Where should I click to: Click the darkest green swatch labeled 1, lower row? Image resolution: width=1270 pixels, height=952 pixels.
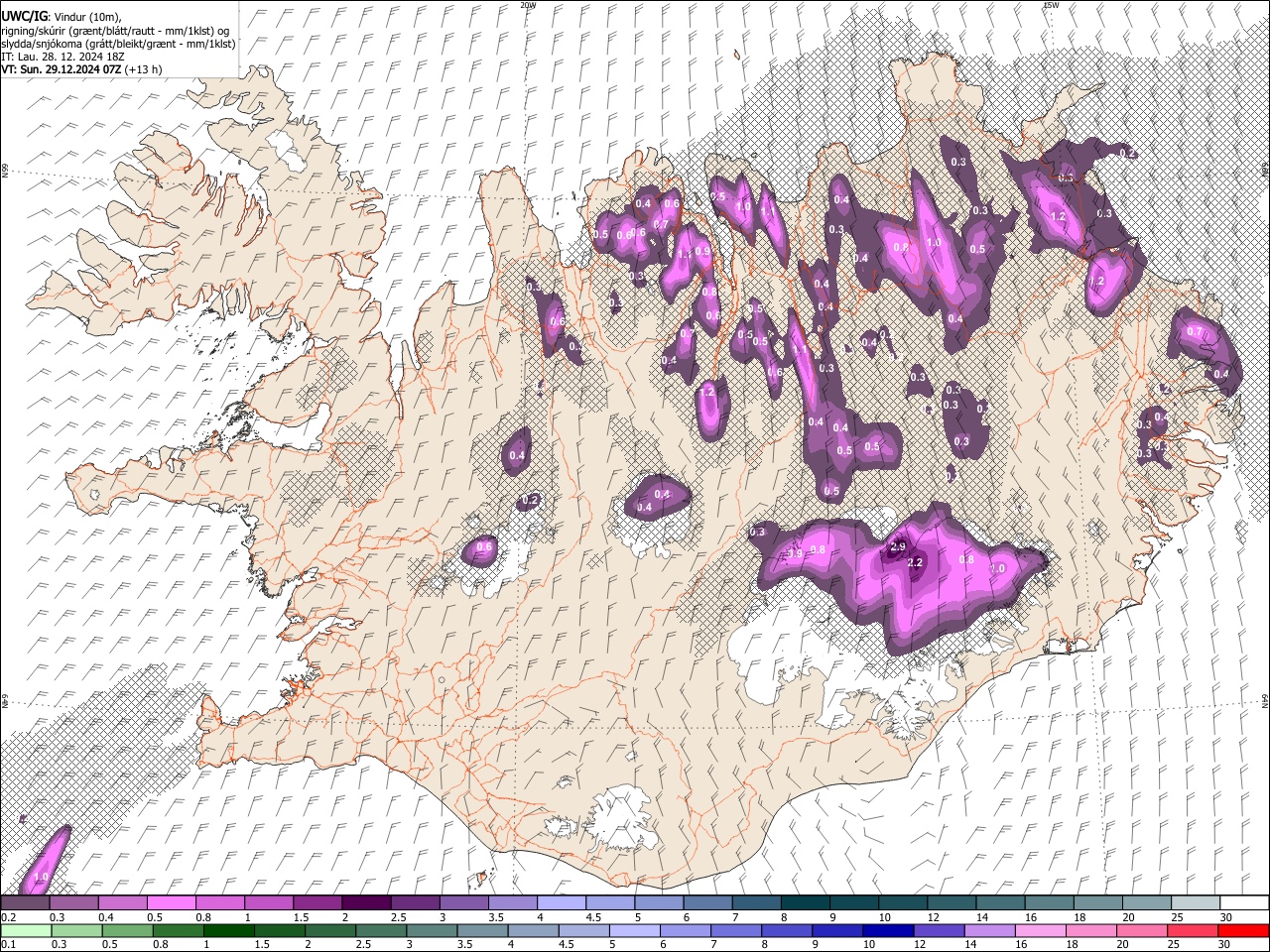[x=228, y=930]
